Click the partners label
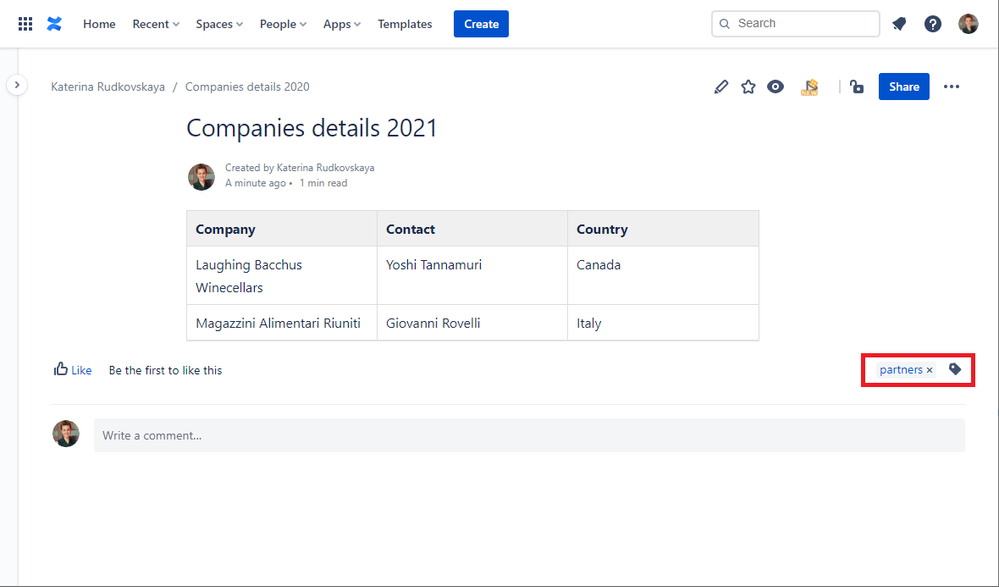The image size is (999, 587). click(x=901, y=370)
